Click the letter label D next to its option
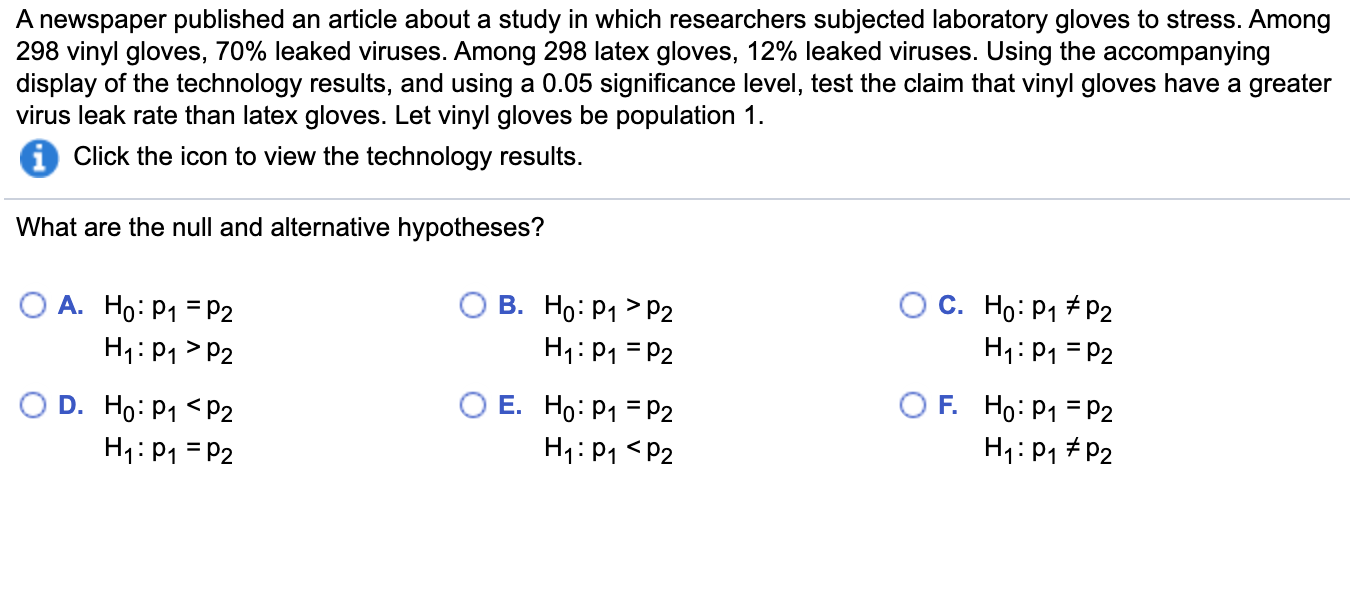The width and height of the screenshot is (1362, 594). (x=69, y=405)
